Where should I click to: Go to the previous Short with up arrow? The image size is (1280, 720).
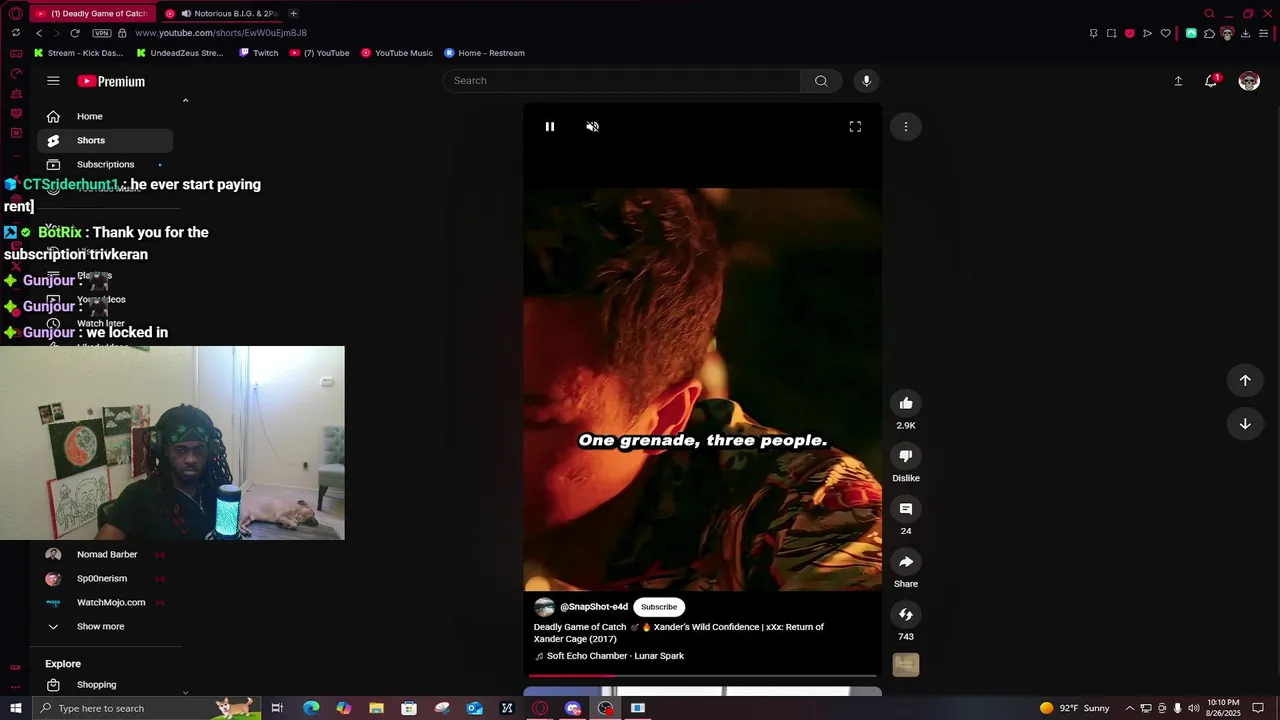[1245, 380]
